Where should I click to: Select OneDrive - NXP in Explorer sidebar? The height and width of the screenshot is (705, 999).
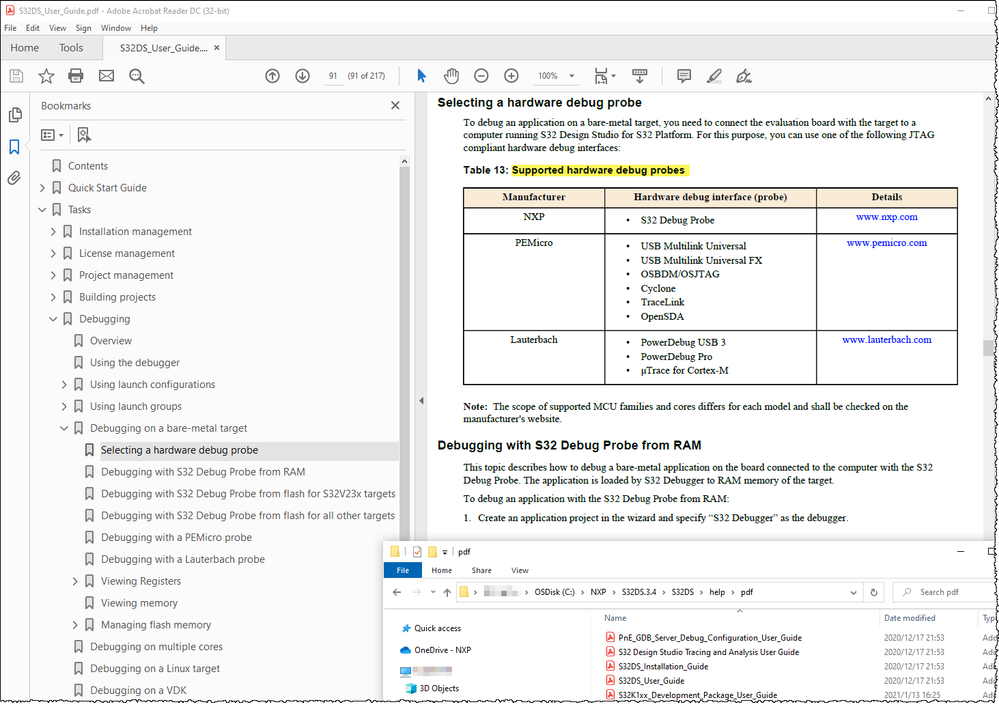pyautogui.click(x=435, y=650)
